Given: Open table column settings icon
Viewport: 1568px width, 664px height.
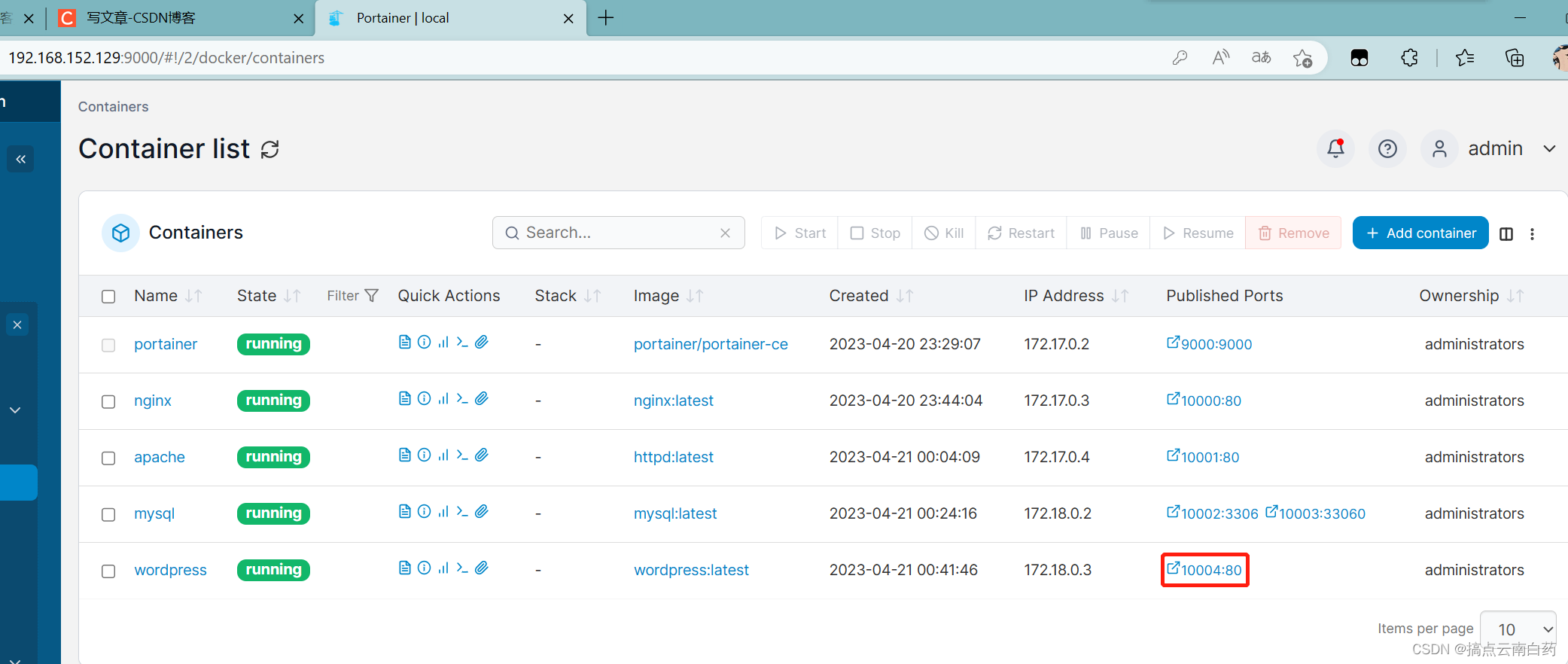Looking at the screenshot, I should [1506, 234].
